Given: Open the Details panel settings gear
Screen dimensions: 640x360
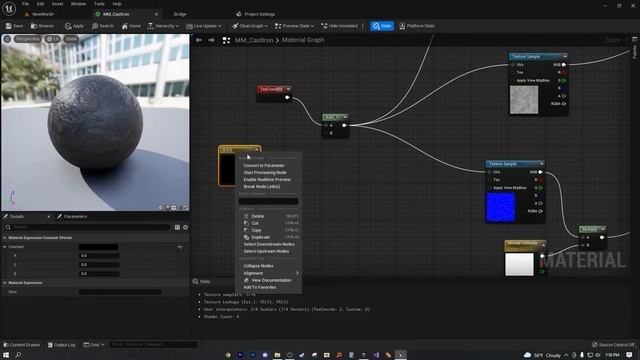Looking at the screenshot, I should tap(185, 227).
